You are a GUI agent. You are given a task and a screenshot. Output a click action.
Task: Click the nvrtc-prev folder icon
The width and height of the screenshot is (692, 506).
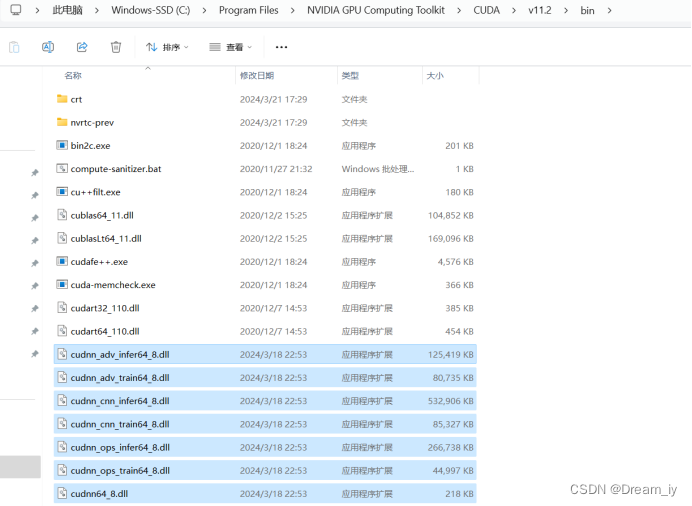pyautogui.click(x=62, y=122)
